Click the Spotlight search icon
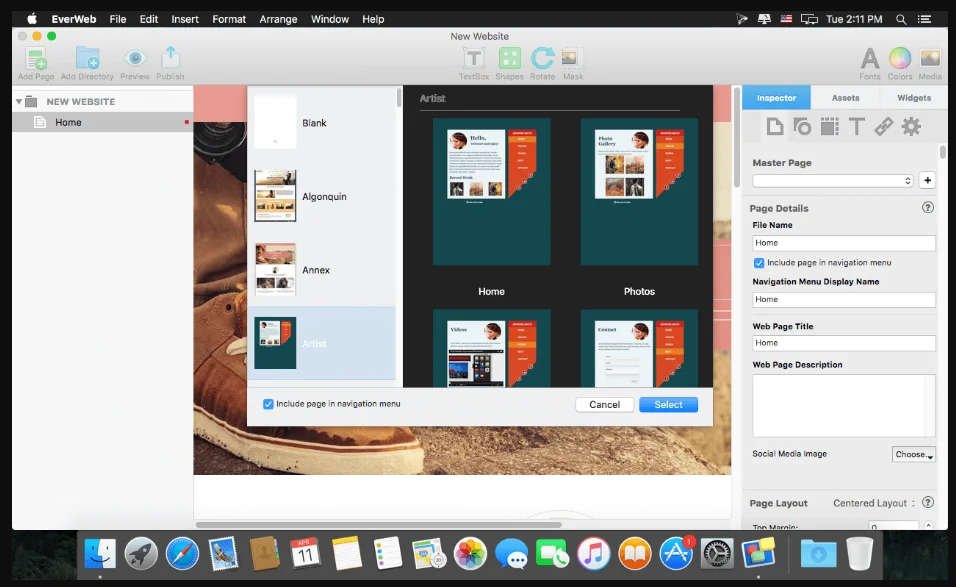Image resolution: width=956 pixels, height=587 pixels. tap(901, 19)
